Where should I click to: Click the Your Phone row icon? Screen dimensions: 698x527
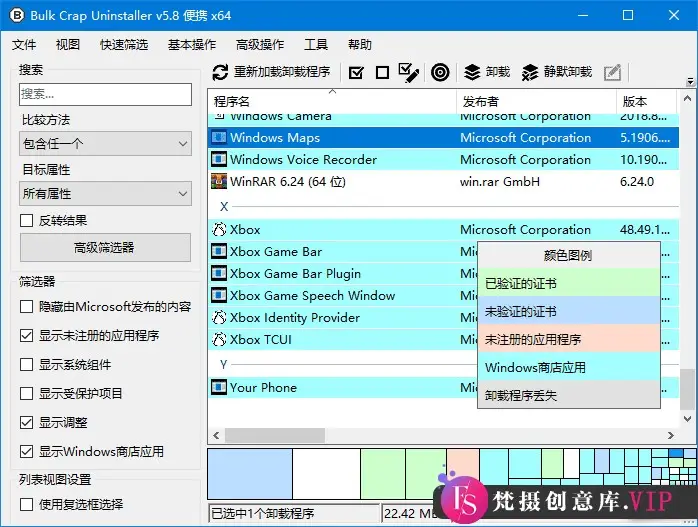[219, 387]
